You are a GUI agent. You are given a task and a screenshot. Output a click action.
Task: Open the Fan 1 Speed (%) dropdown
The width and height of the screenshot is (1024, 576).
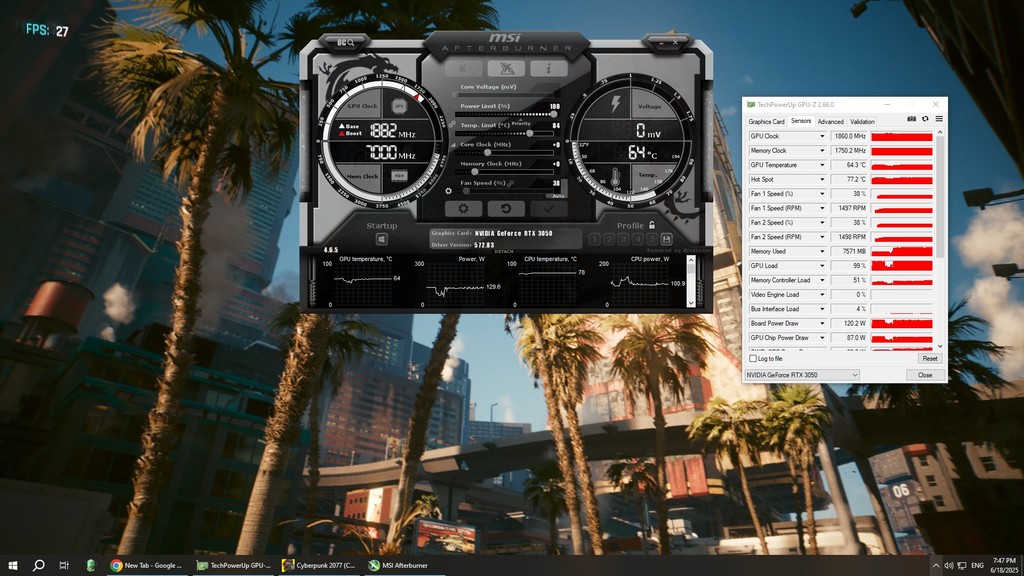click(x=822, y=194)
